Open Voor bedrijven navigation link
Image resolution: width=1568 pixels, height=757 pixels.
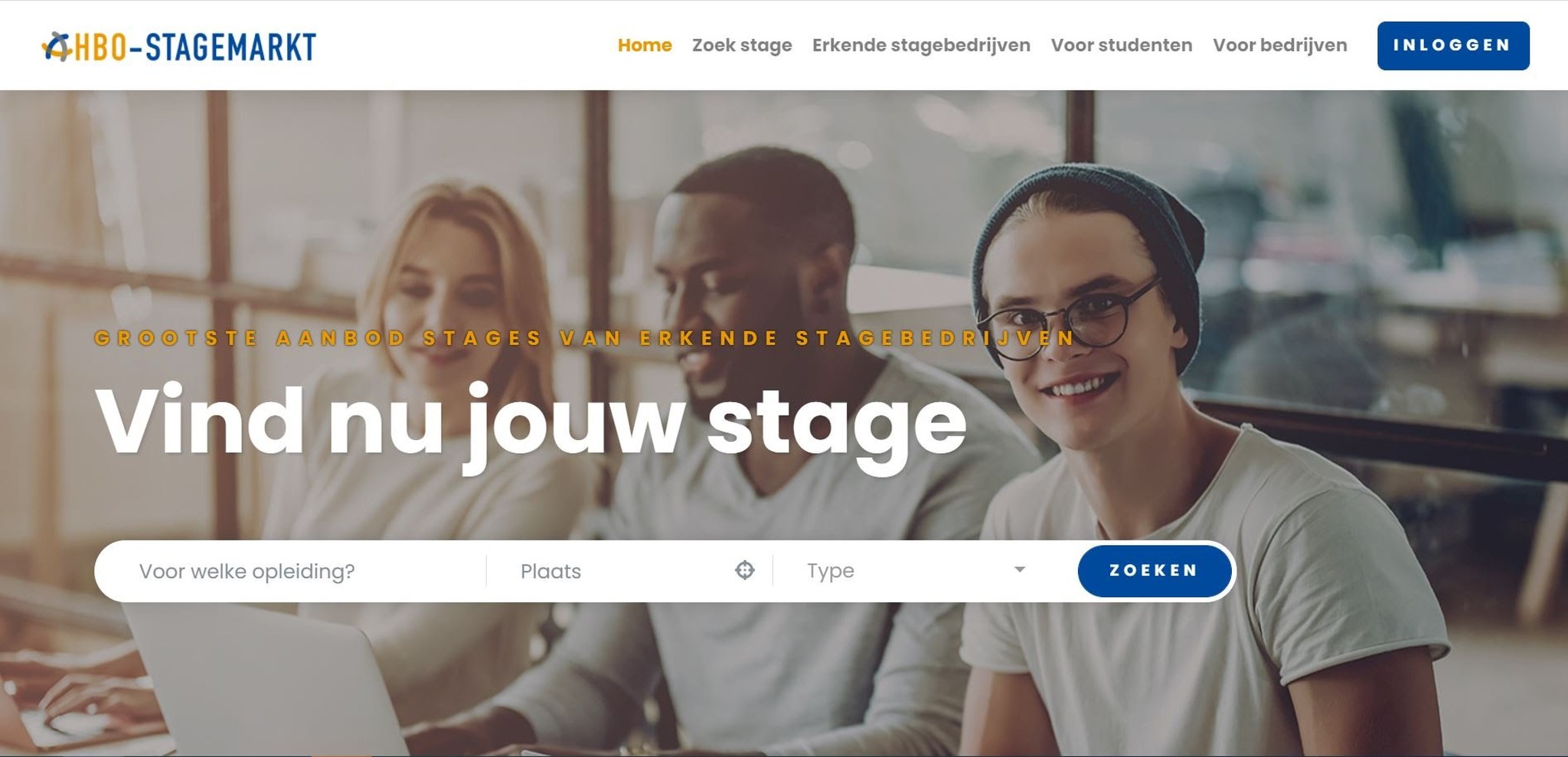tap(1279, 45)
